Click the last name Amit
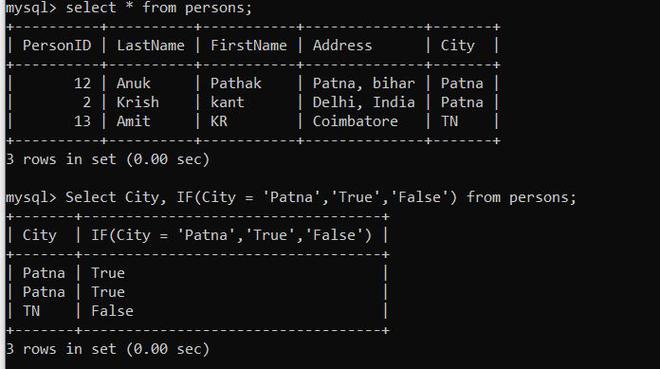The width and height of the screenshot is (660, 369). pyautogui.click(x=133, y=121)
